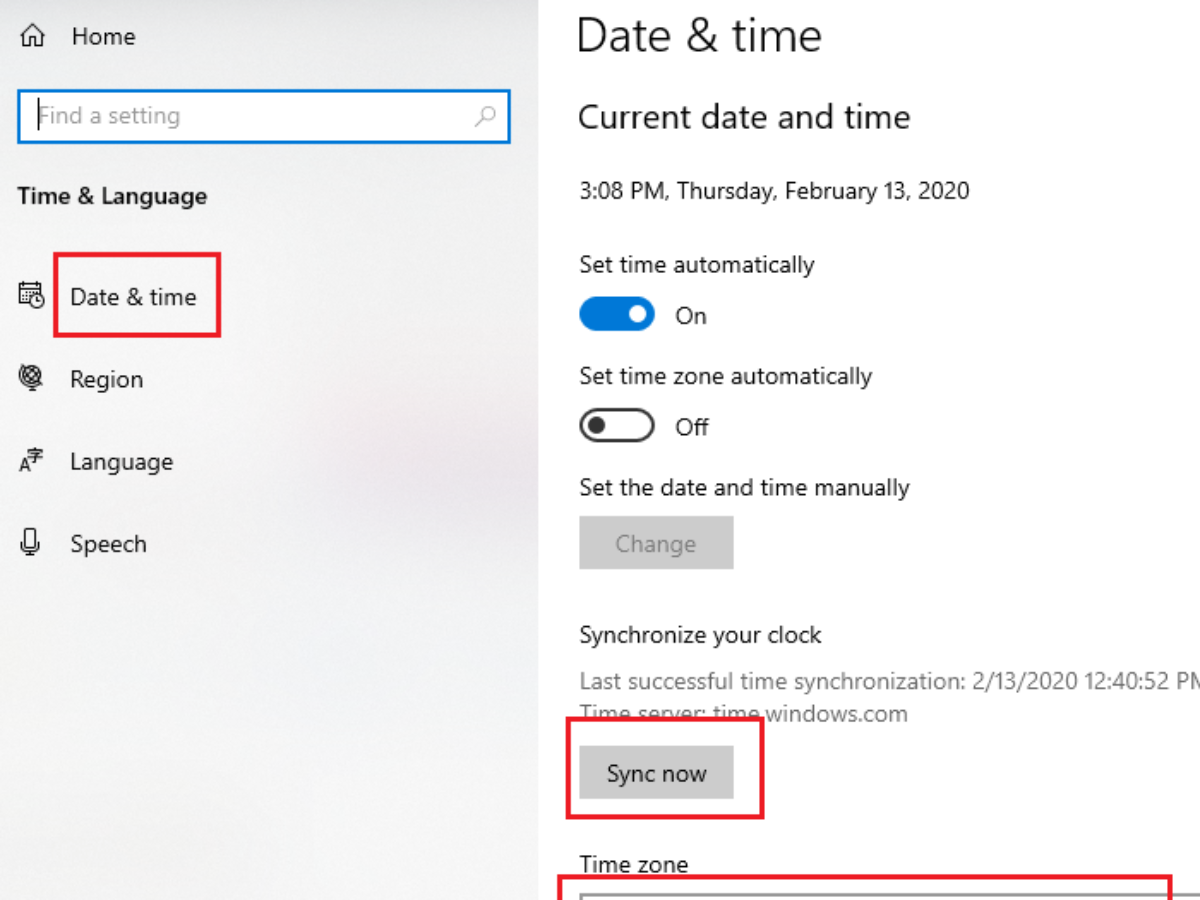The height and width of the screenshot is (900, 1200).
Task: Click the Language characters icon
Action: [x=31, y=461]
